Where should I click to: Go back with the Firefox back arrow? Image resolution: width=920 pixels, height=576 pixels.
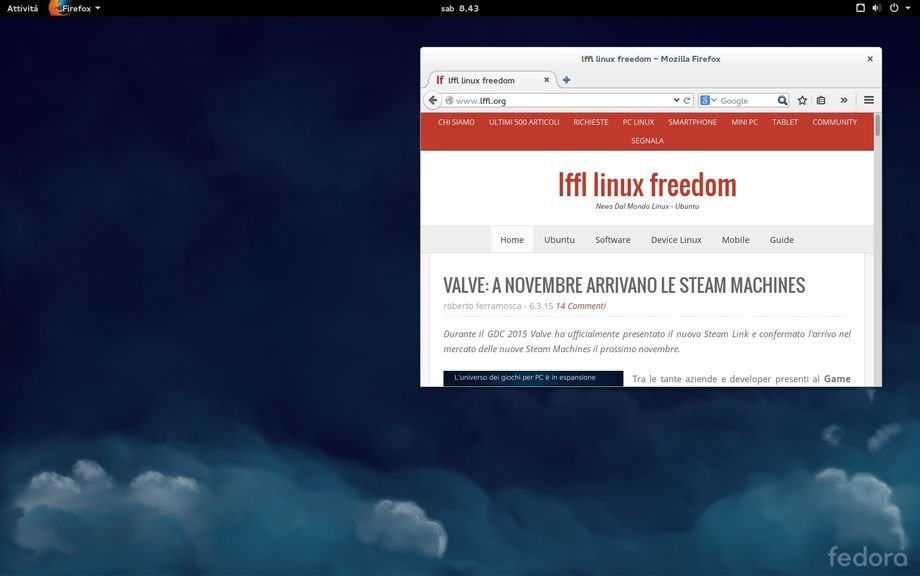[432, 100]
